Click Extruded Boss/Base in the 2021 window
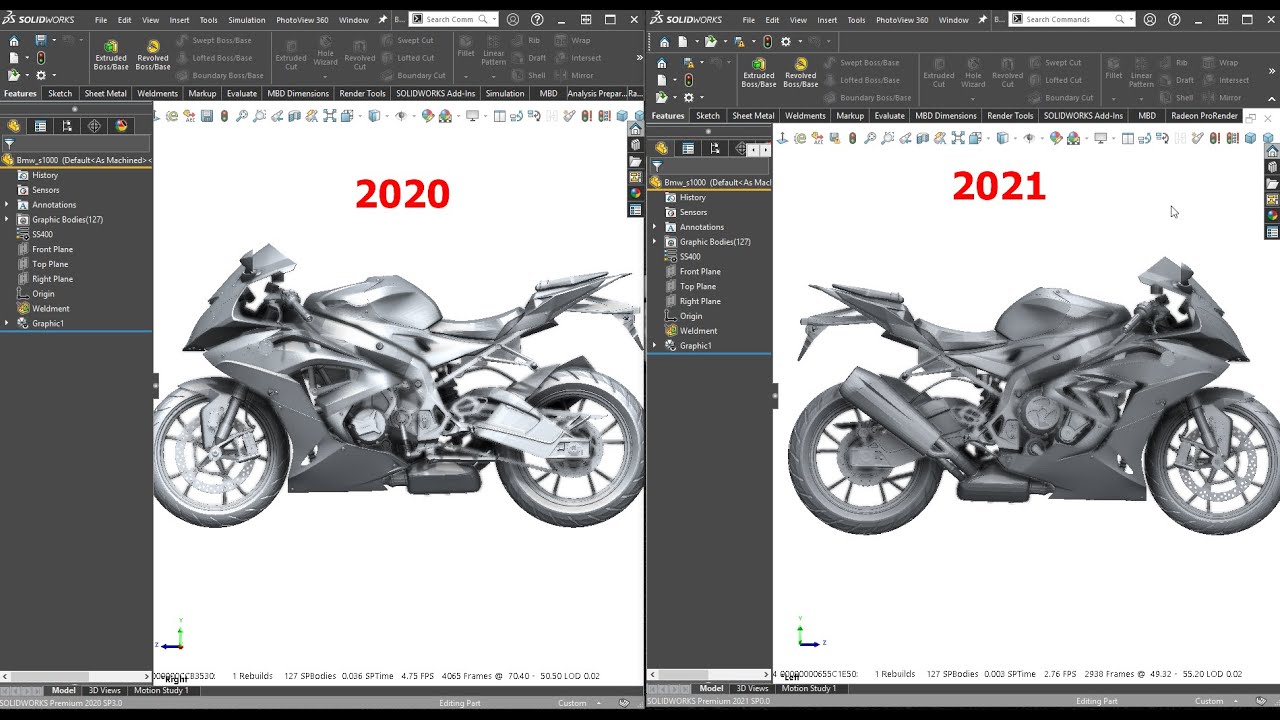The width and height of the screenshot is (1280, 720). (x=758, y=73)
